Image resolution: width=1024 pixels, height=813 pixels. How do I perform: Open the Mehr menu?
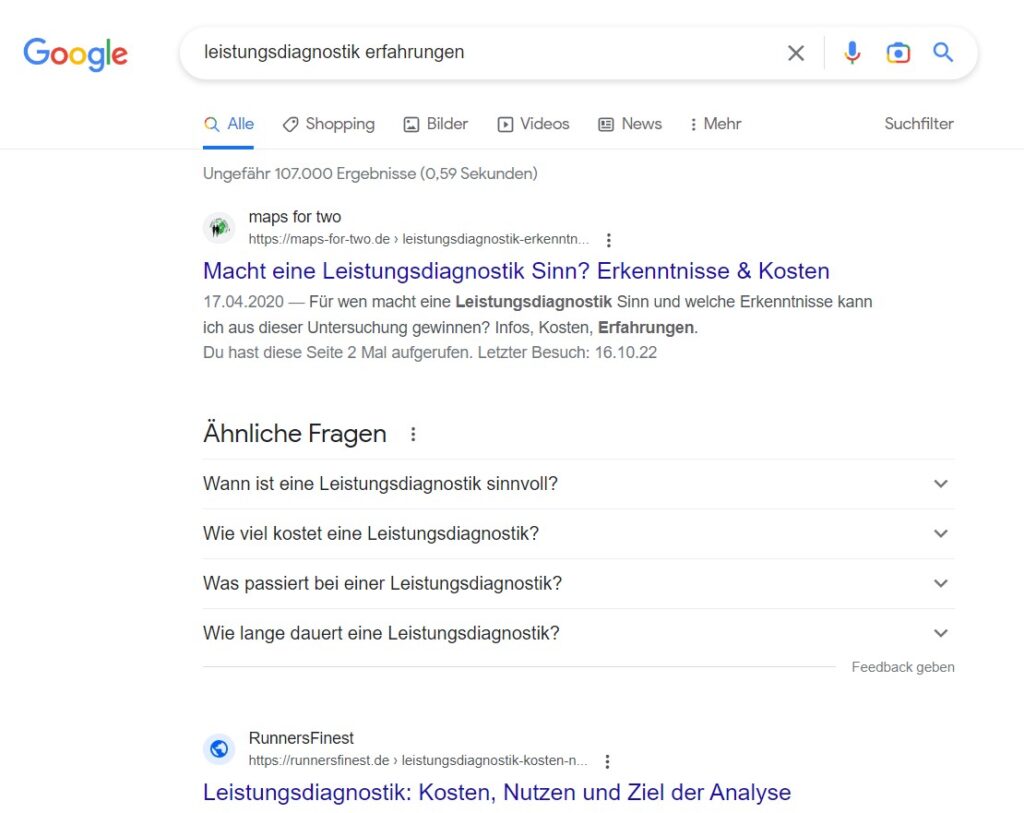(x=716, y=124)
